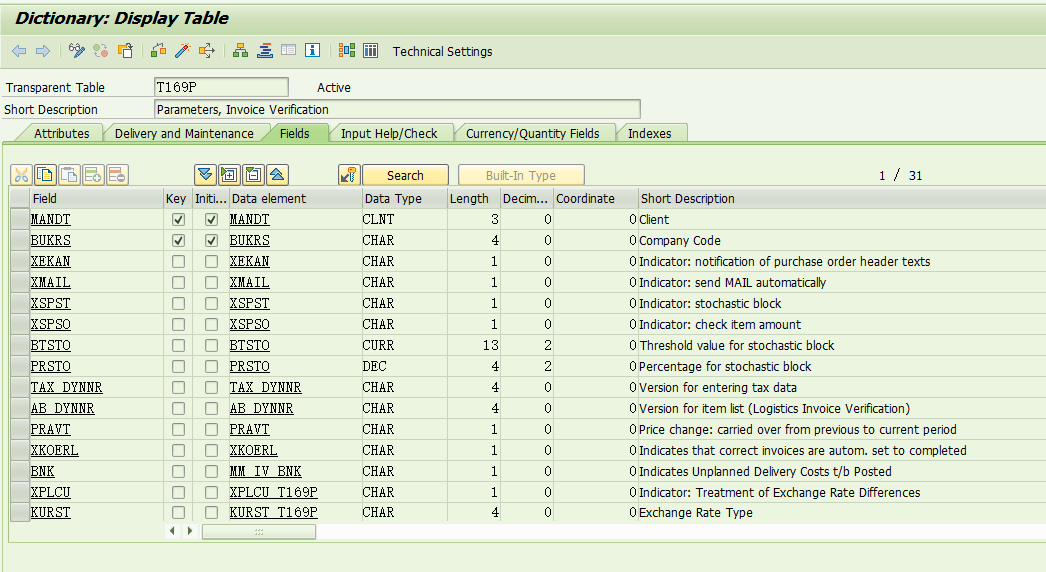Toggle Key checkbox for XEKAN row
The height and width of the screenshot is (572, 1046).
[x=178, y=262]
